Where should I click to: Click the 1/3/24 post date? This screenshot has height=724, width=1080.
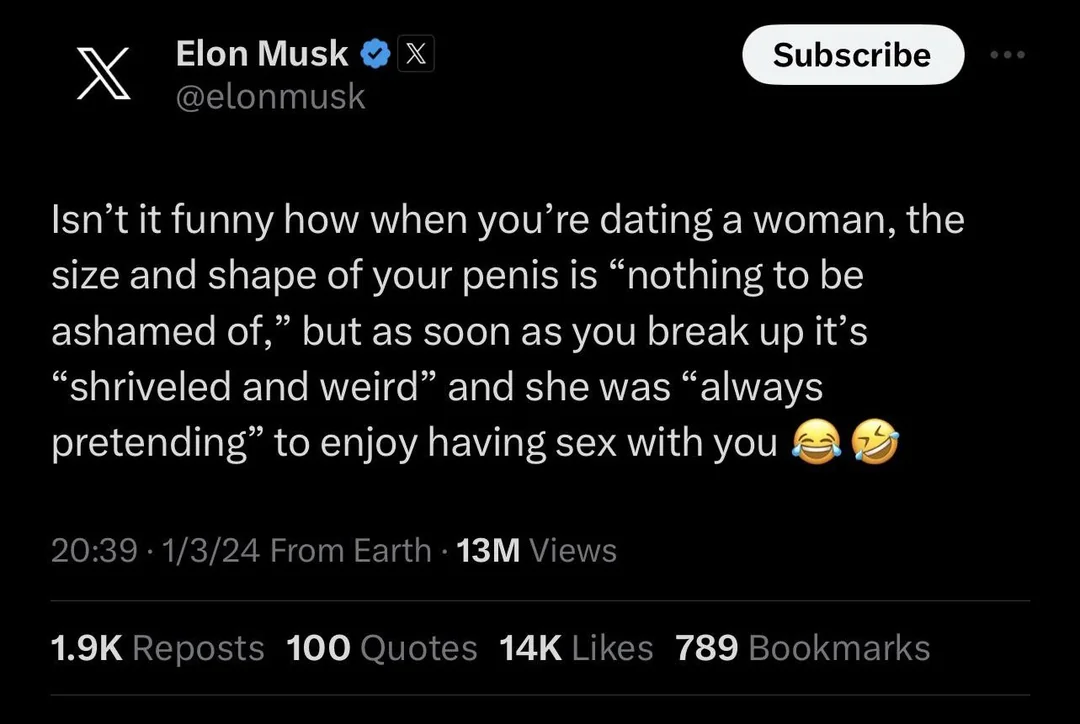point(209,550)
